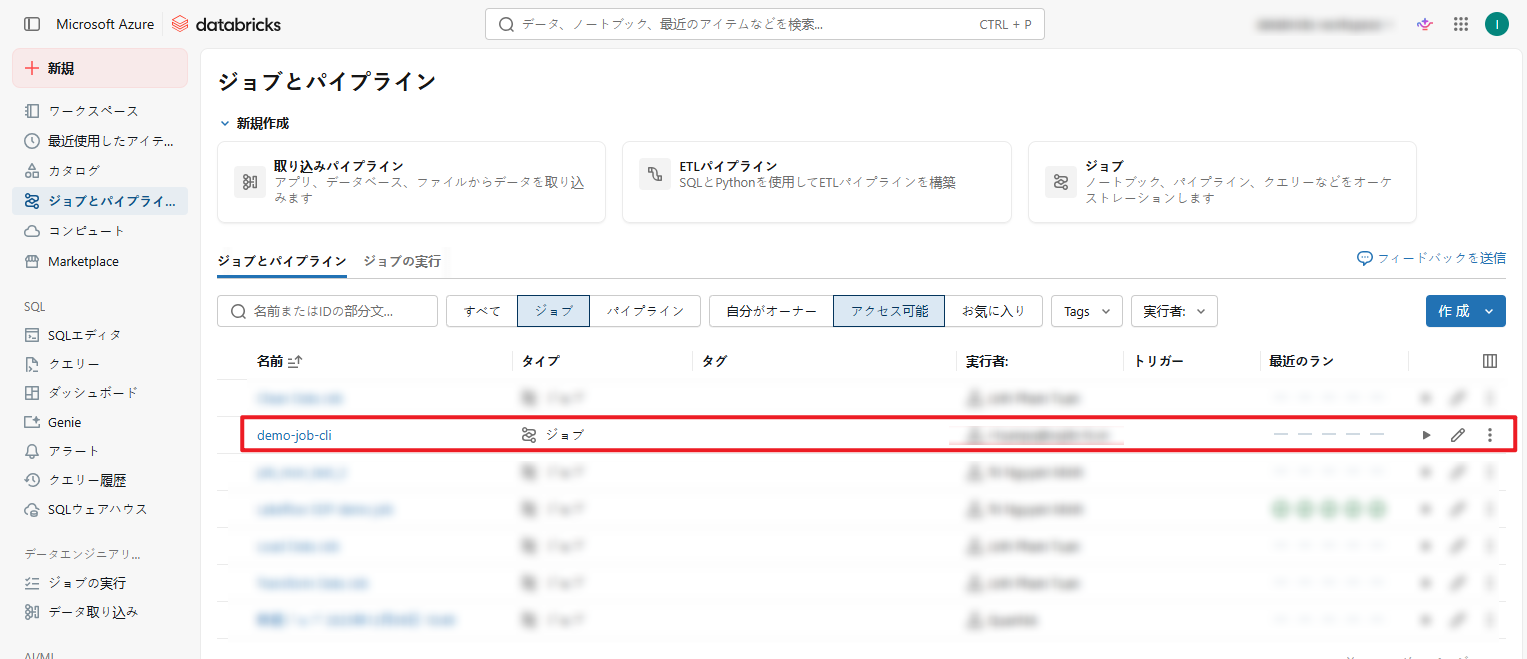1527x659 pixels.
Task: Open the apps grid icon in top bar
Action: pyautogui.click(x=1461, y=24)
